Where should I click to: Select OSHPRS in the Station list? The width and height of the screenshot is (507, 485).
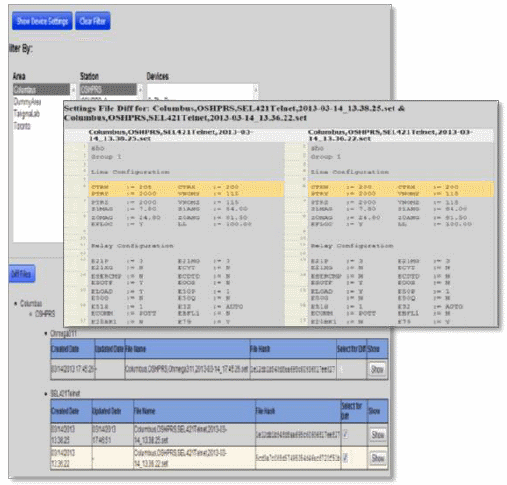(x=108, y=89)
